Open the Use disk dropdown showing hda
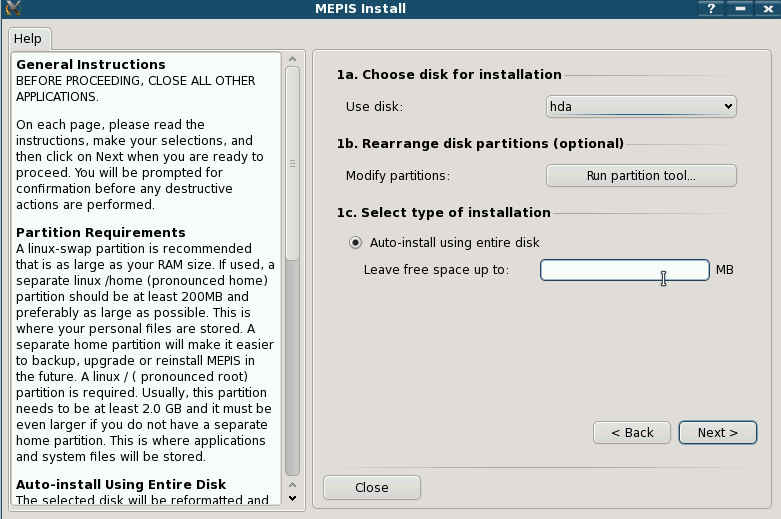Screen dimensions: 781x519 click(641, 106)
